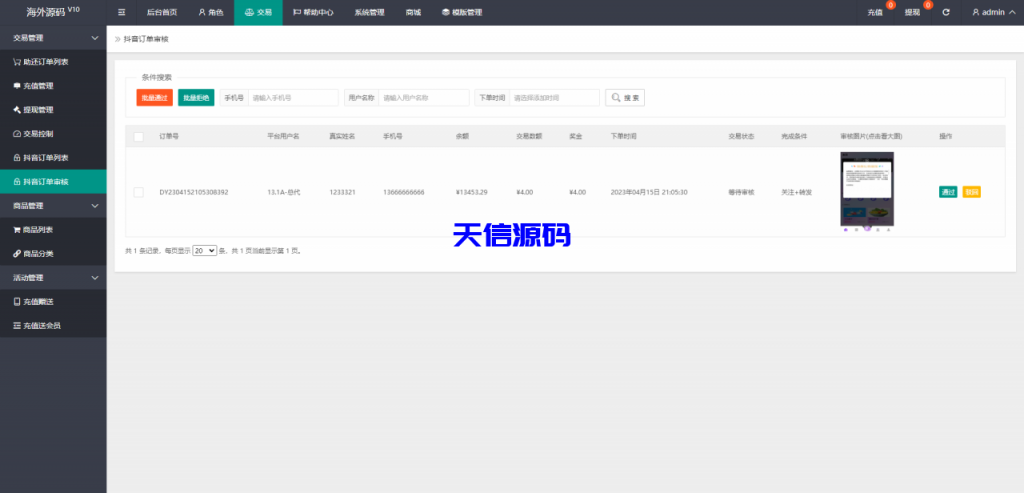Click the 平台用户名 column header
Screen dimensions: 1024x493
pos(283,136)
